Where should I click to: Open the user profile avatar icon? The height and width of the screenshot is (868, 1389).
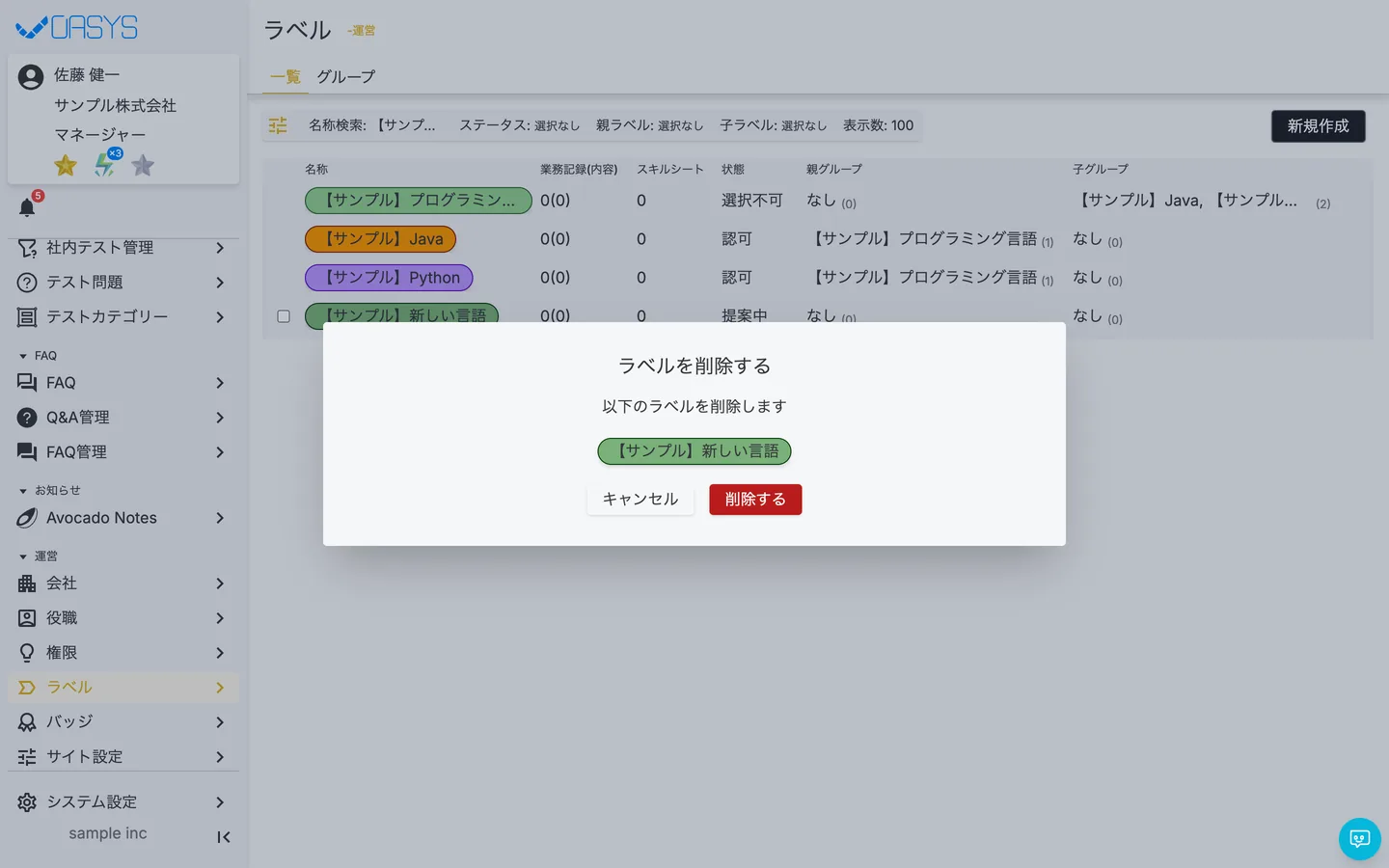(31, 77)
